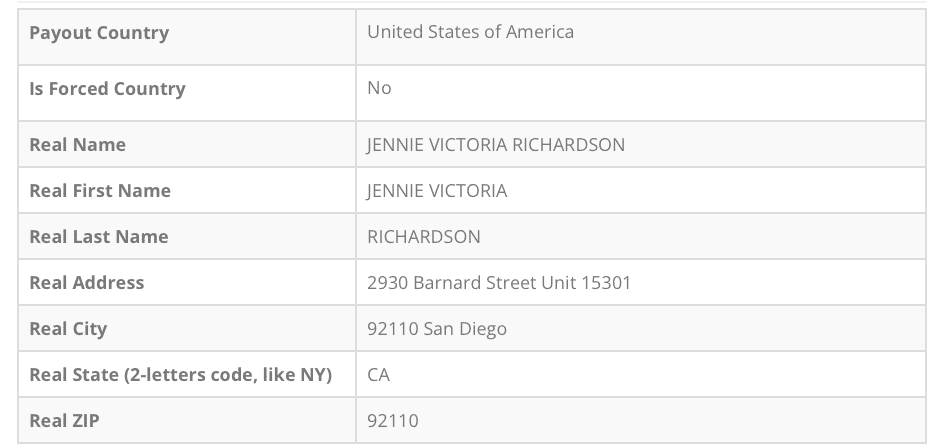Select the United States of America value

pyautogui.click(x=470, y=32)
